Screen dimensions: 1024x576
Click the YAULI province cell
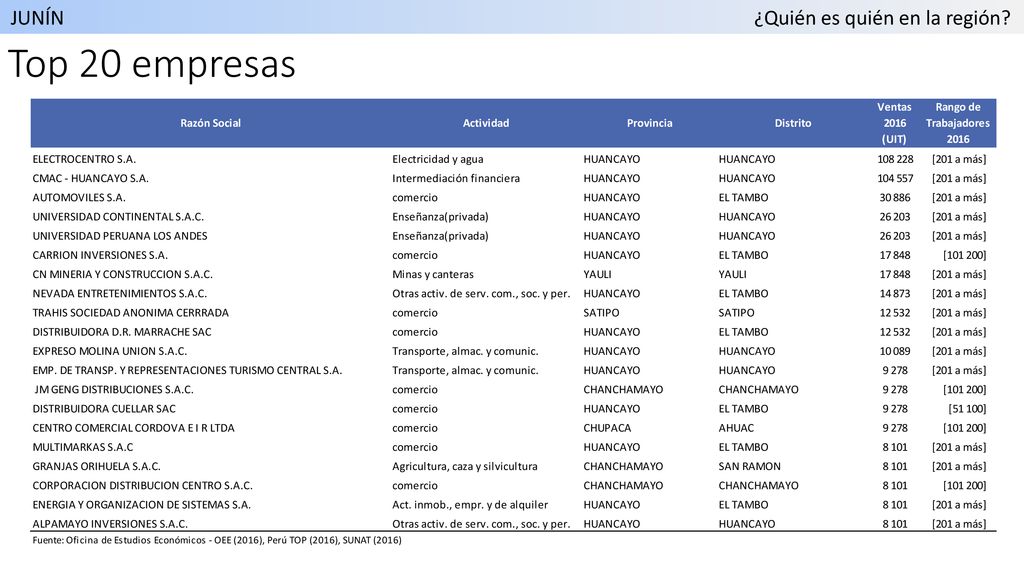coord(598,274)
